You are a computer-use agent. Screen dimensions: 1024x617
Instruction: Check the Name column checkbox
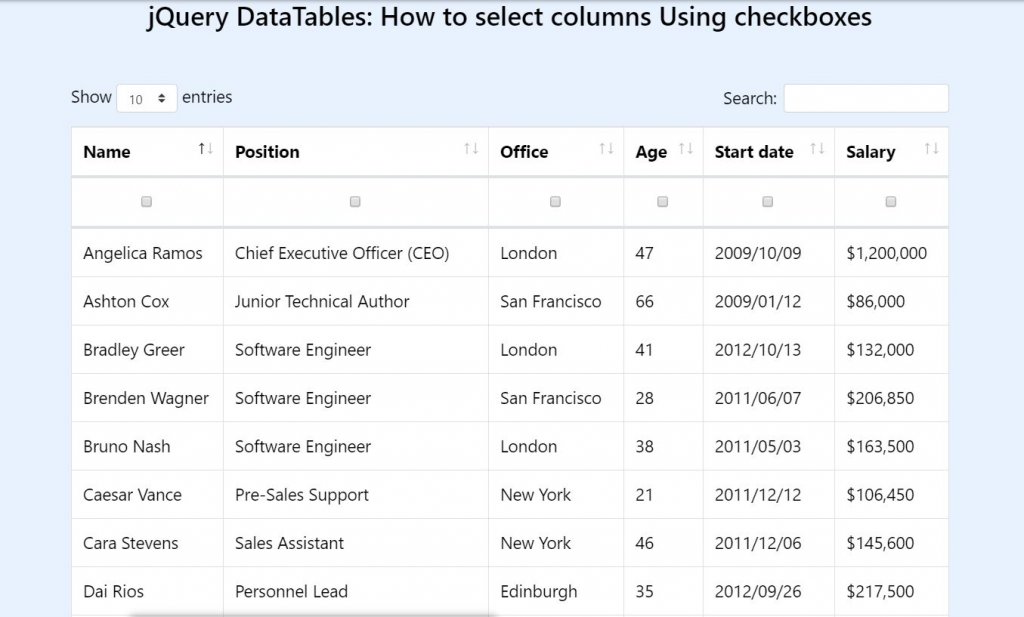click(147, 202)
